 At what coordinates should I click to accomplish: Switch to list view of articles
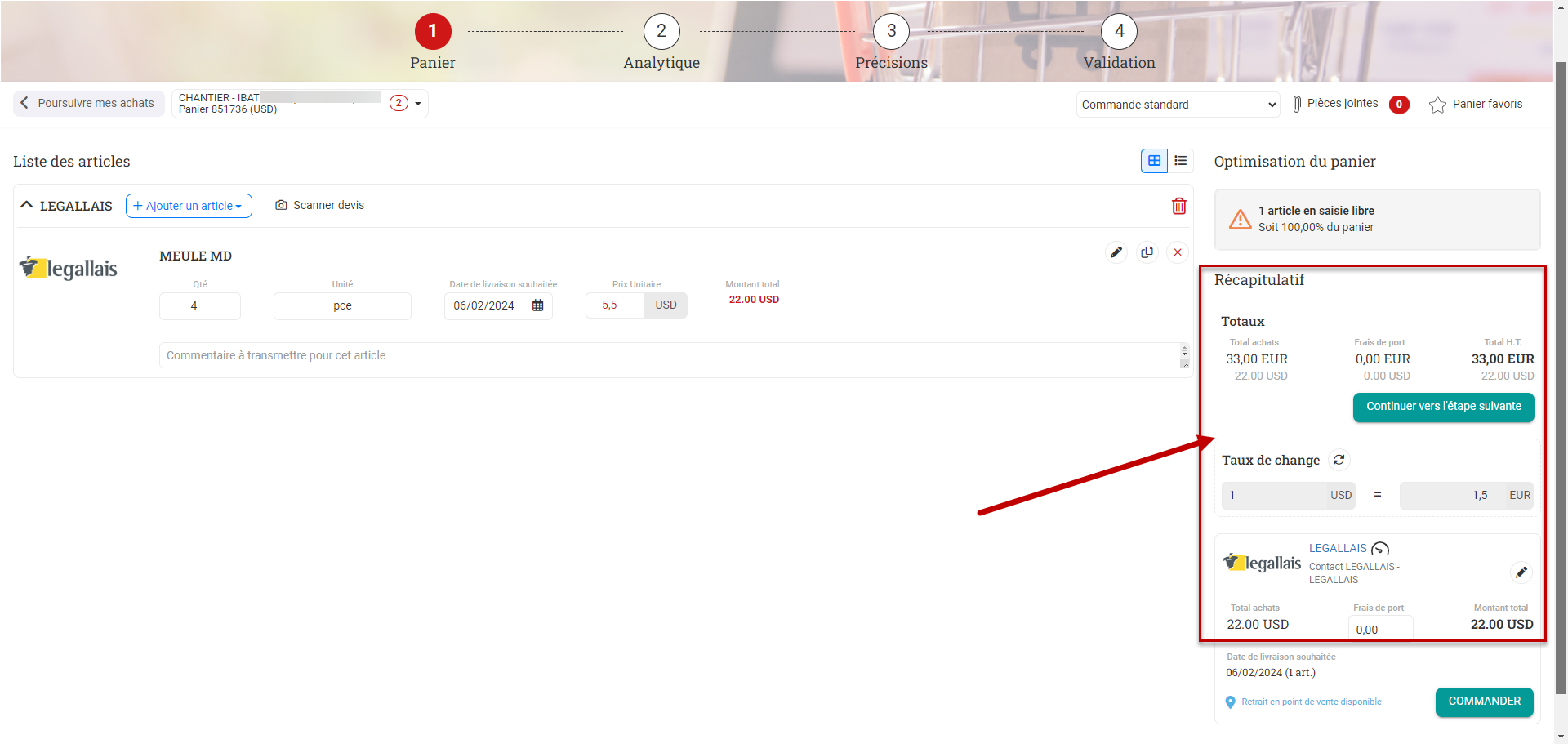point(1180,161)
